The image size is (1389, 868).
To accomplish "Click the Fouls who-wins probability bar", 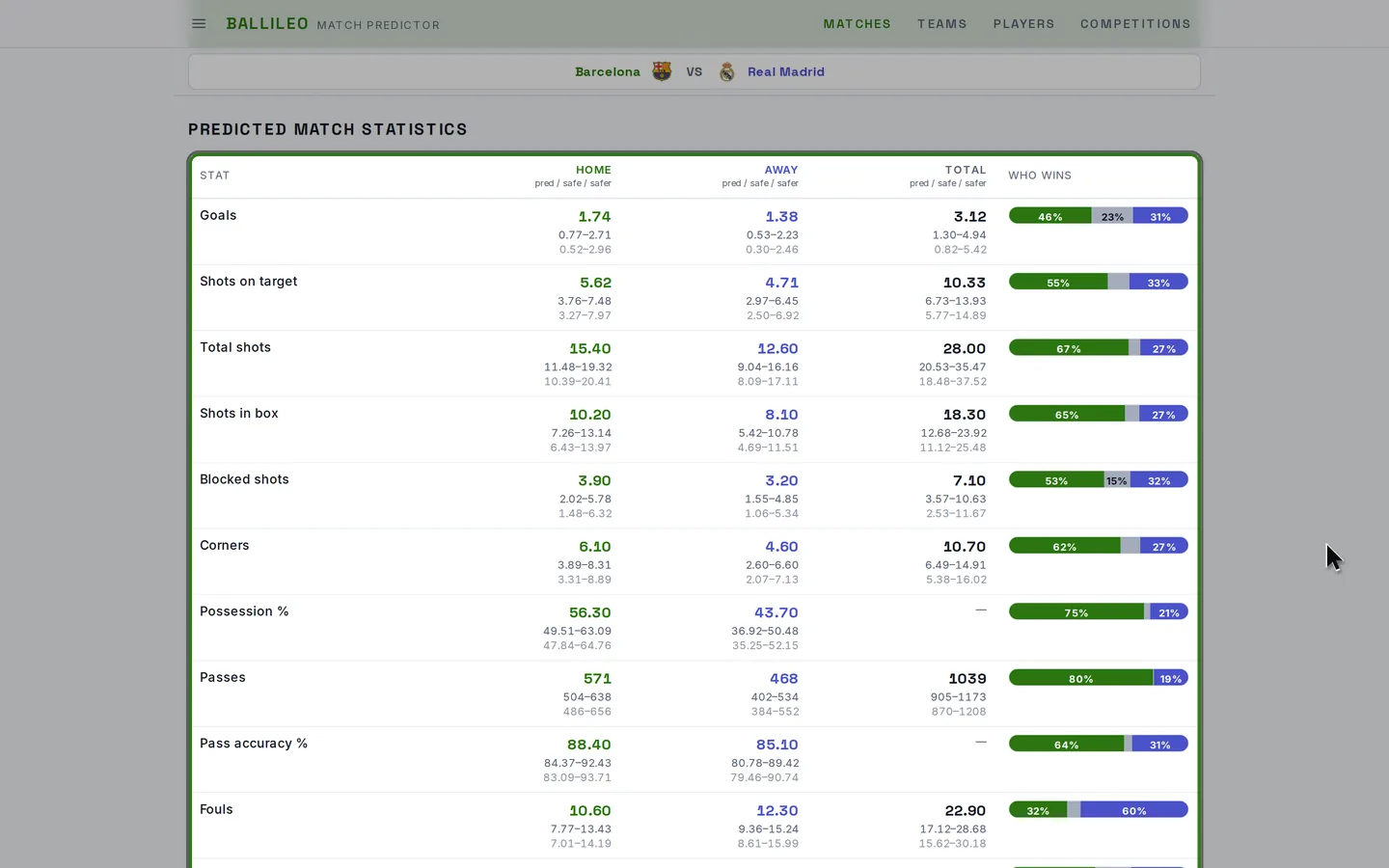I will [x=1098, y=810].
